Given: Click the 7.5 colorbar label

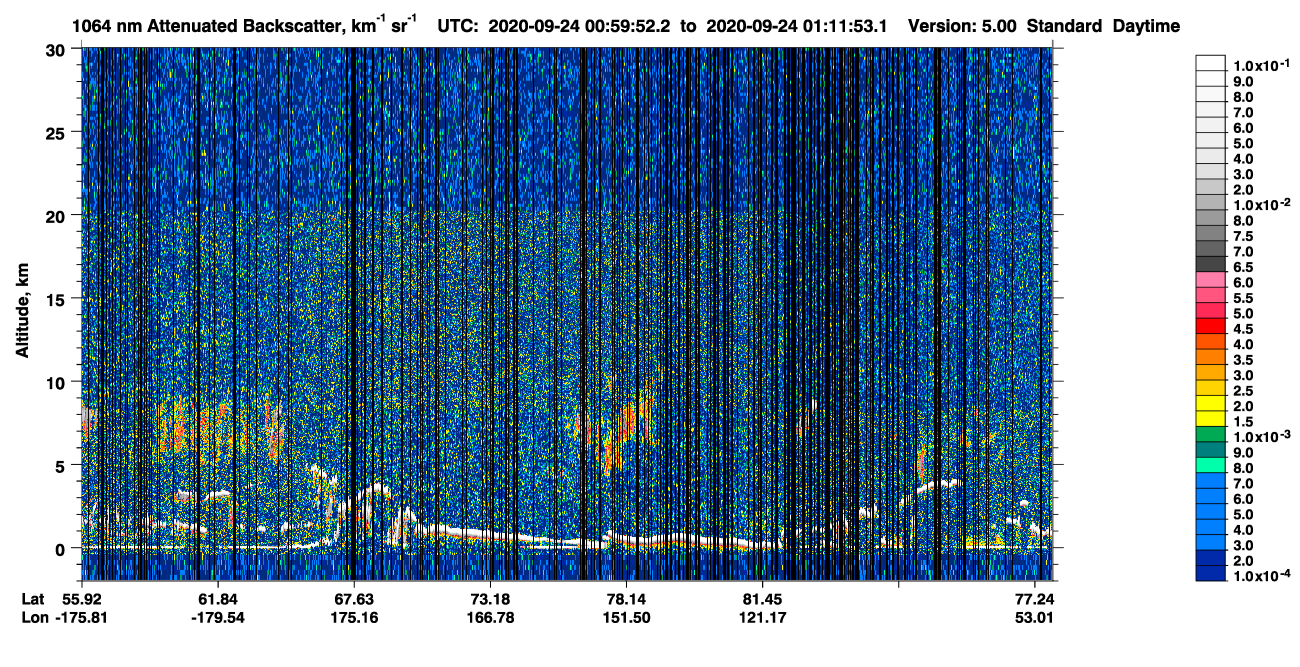Looking at the screenshot, I should click(x=1244, y=236).
